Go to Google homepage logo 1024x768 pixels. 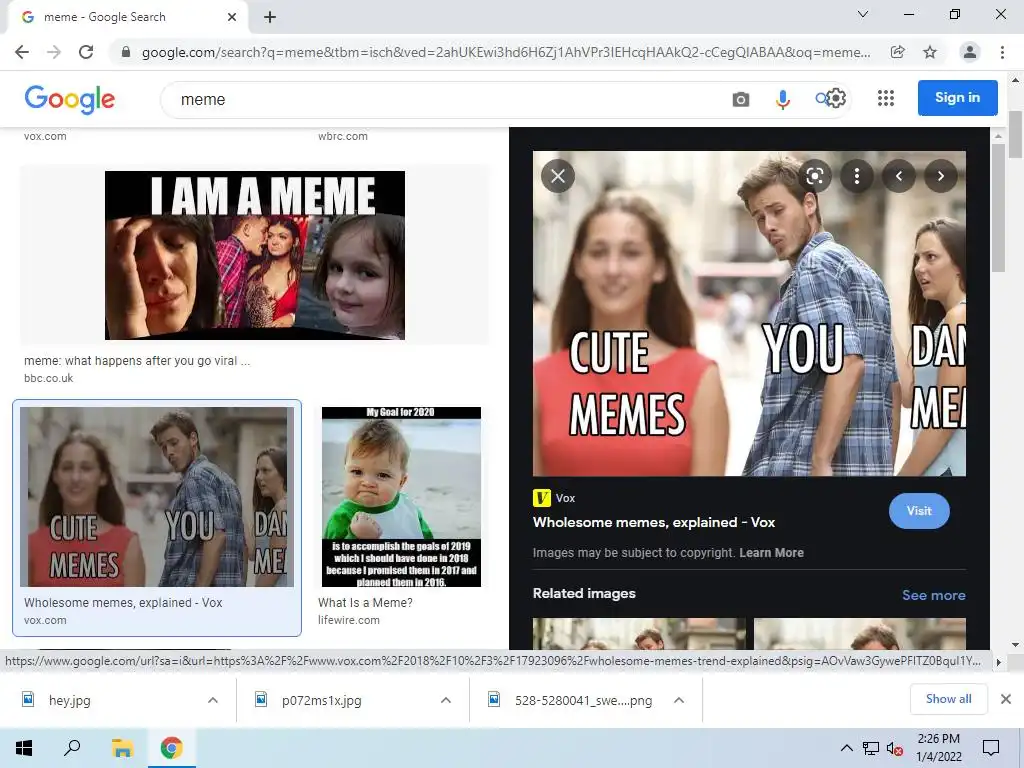(69, 99)
